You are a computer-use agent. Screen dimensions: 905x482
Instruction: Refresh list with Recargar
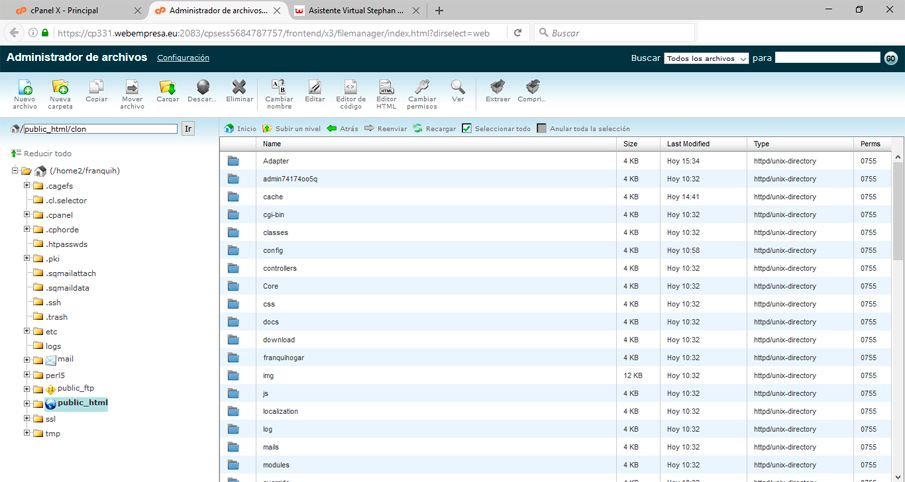tap(434, 129)
